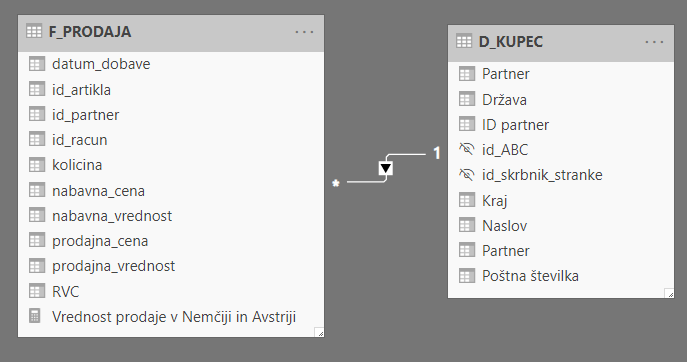Toggle hidden eye icon for id_ABC
687x362 pixels.
tap(467, 149)
